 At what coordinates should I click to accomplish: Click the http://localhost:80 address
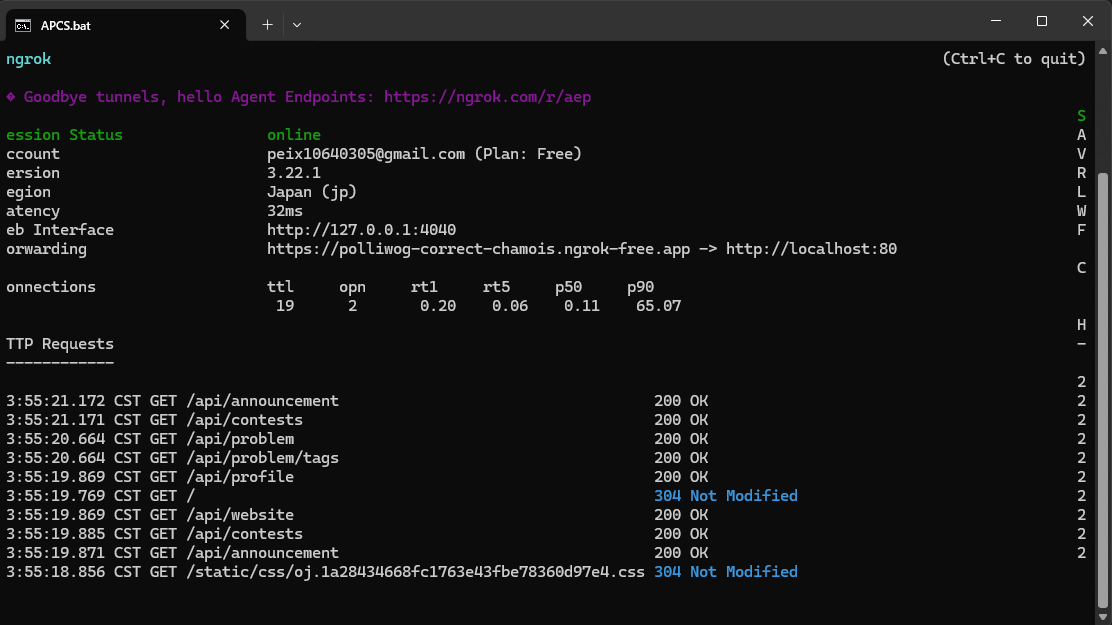pyautogui.click(x=811, y=249)
